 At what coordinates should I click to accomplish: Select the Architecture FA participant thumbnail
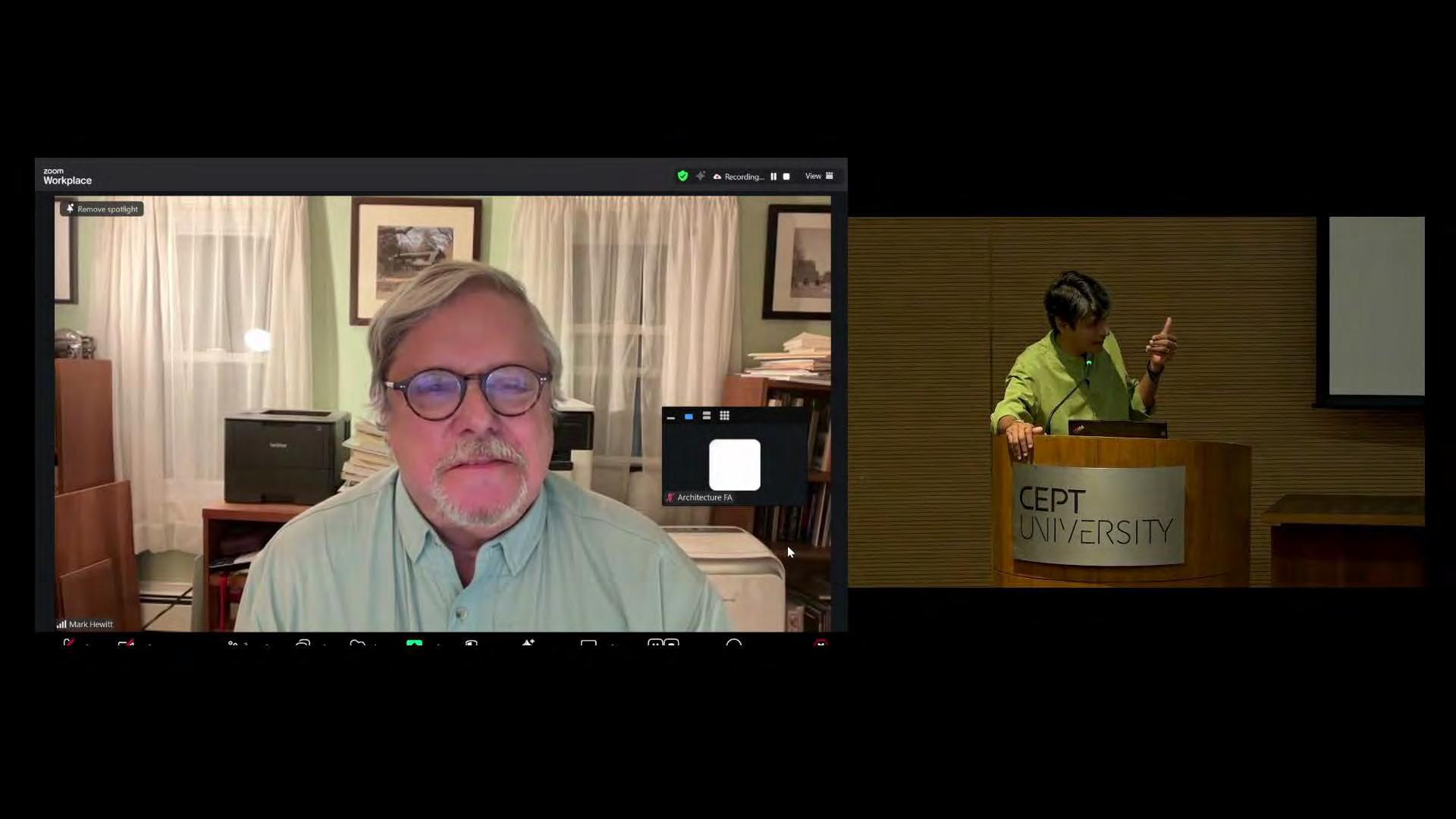click(x=734, y=464)
